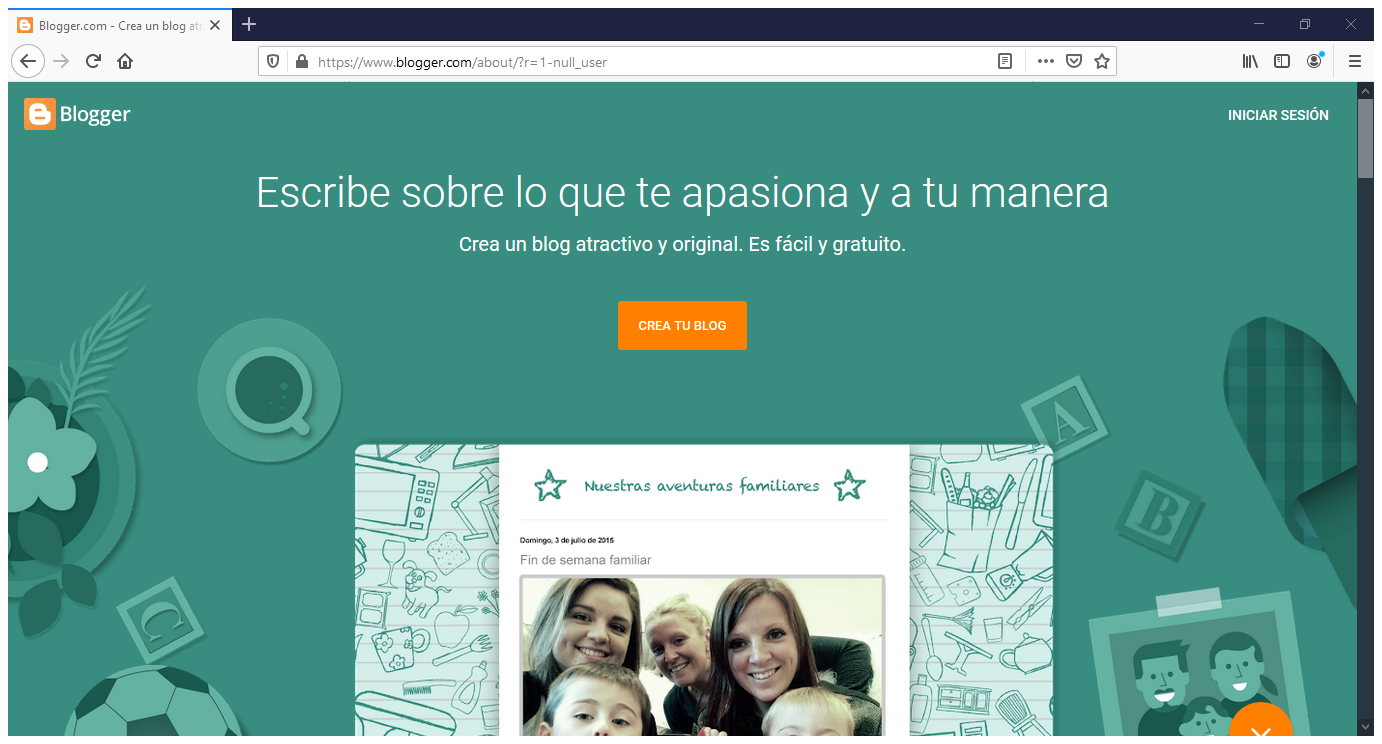1382x744 pixels.
Task: Open the Firefox hamburger menu
Action: tap(1355, 61)
